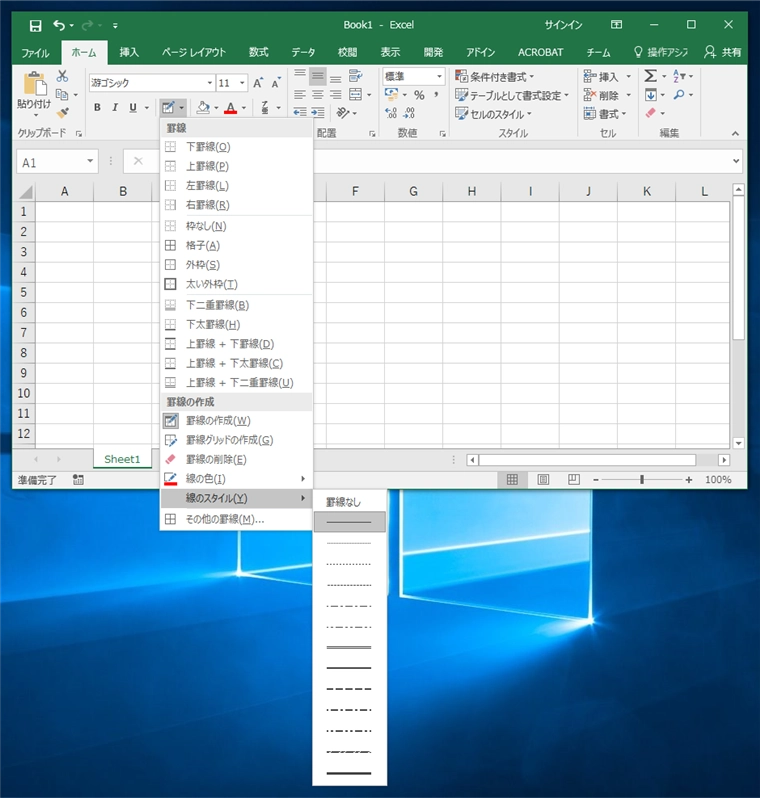760x798 pixels.
Task: Switch to the Insert tab
Action: (x=129, y=52)
